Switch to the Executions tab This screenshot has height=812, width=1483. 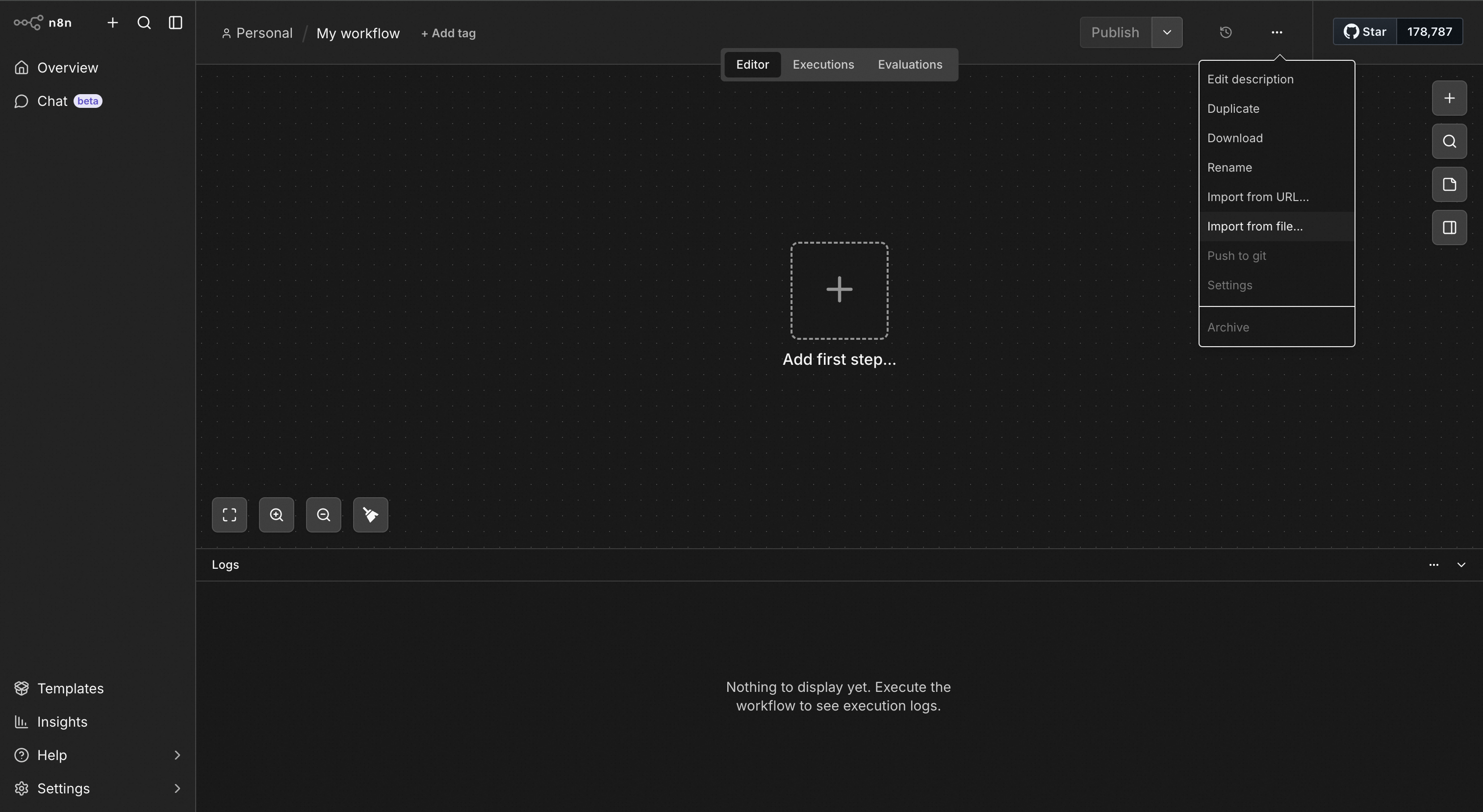[x=823, y=64]
